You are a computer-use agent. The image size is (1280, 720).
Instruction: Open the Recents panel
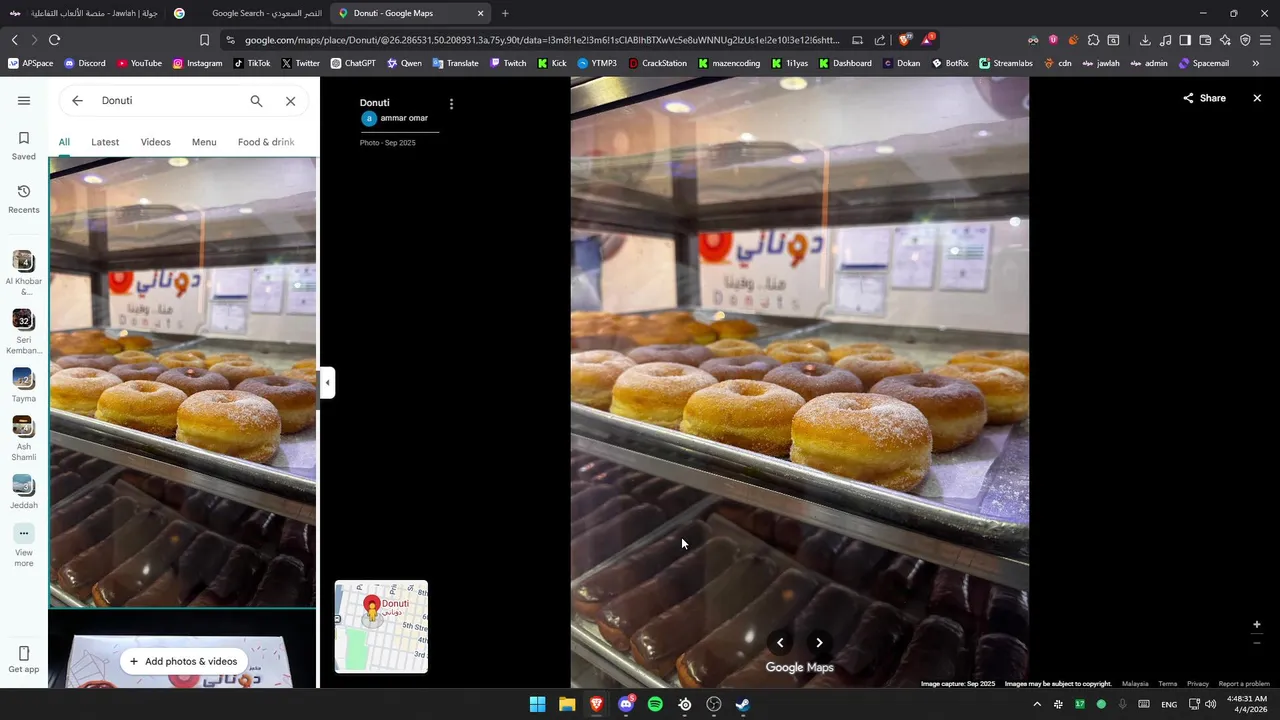click(24, 199)
